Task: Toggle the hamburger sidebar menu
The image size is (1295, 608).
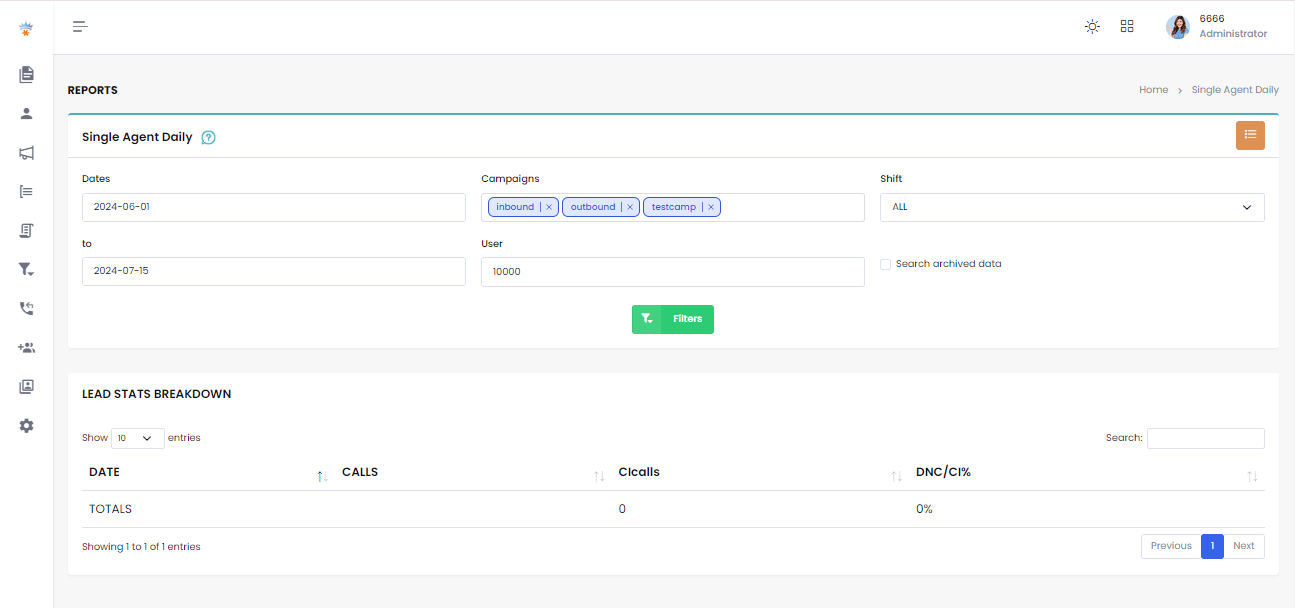Action: pos(80,27)
